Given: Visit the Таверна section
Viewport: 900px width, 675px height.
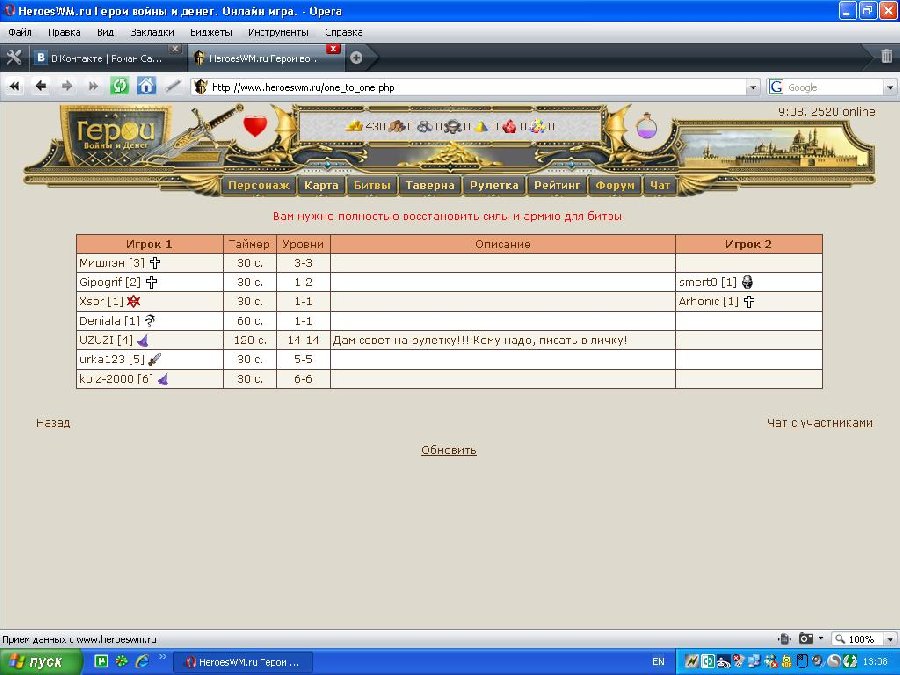Looking at the screenshot, I should click(x=430, y=185).
